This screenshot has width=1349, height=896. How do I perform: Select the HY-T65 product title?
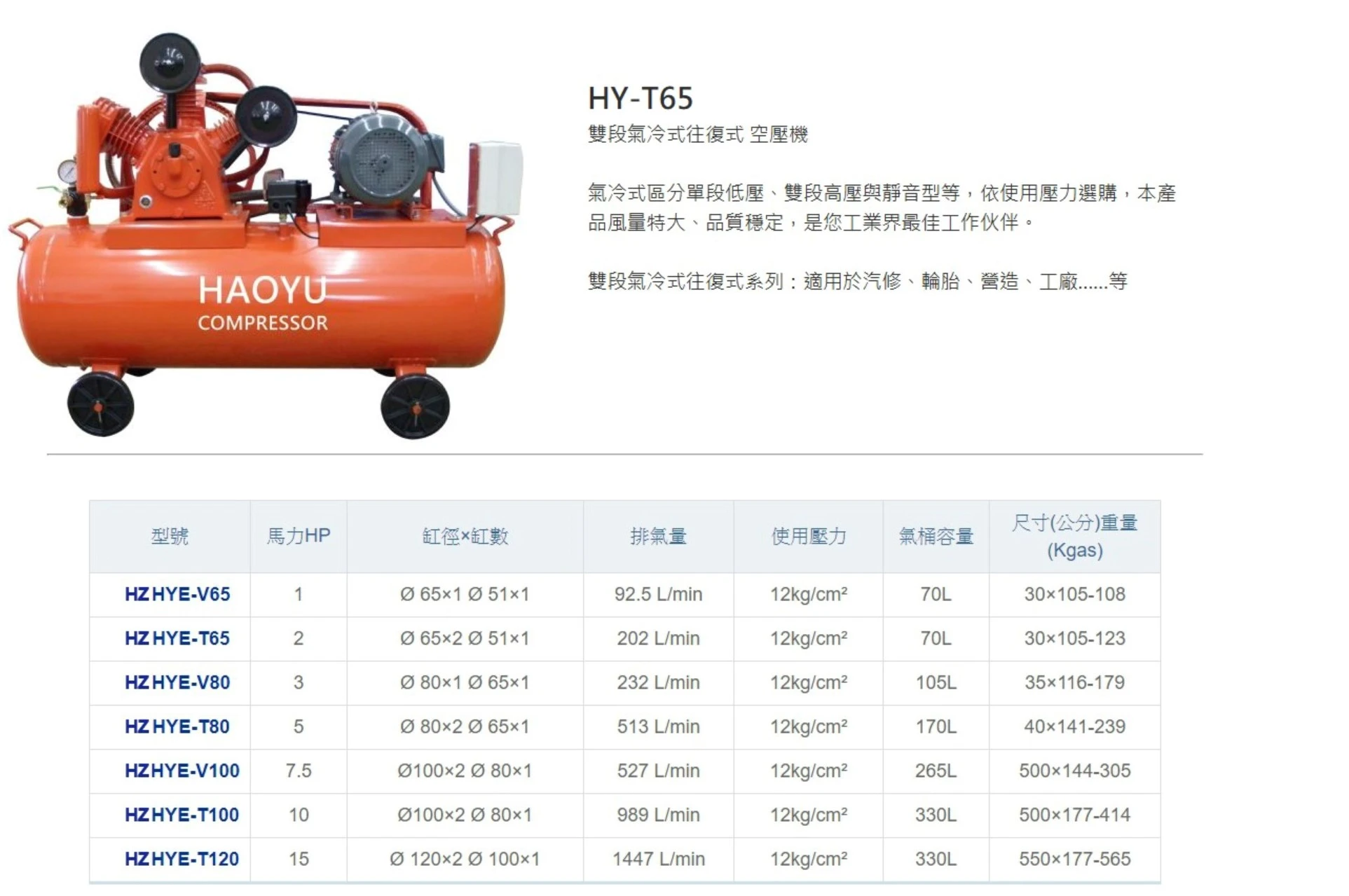pyautogui.click(x=641, y=98)
